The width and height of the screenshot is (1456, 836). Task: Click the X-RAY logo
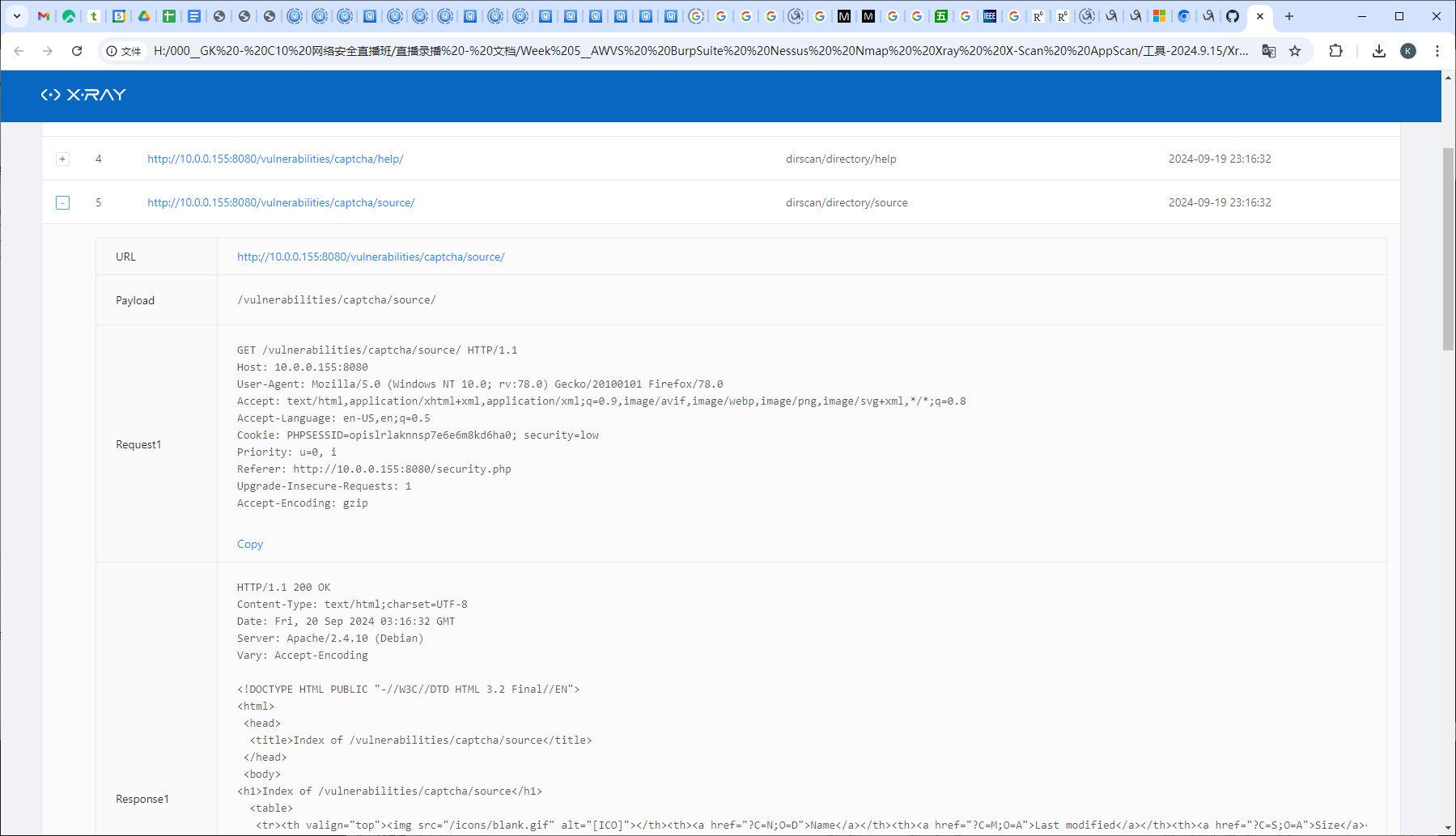(83, 95)
